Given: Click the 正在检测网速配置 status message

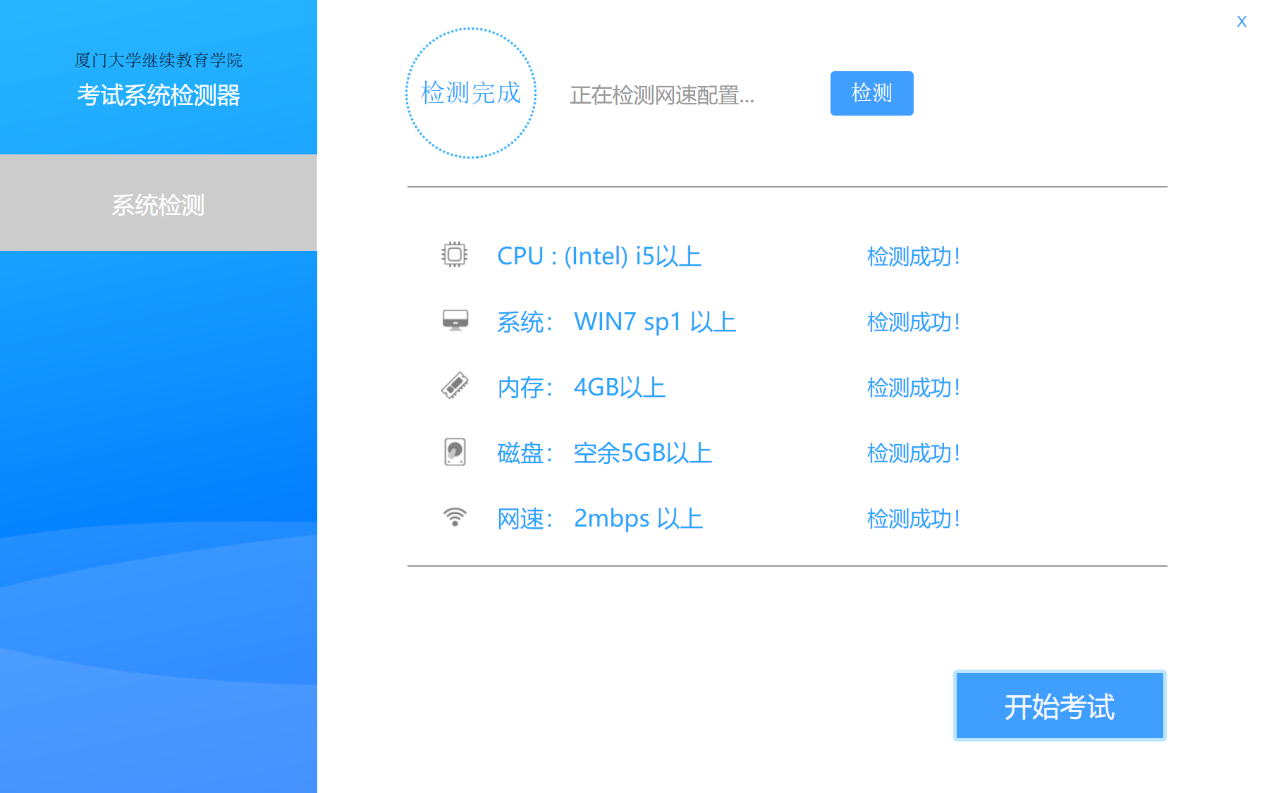Looking at the screenshot, I should tap(661, 95).
